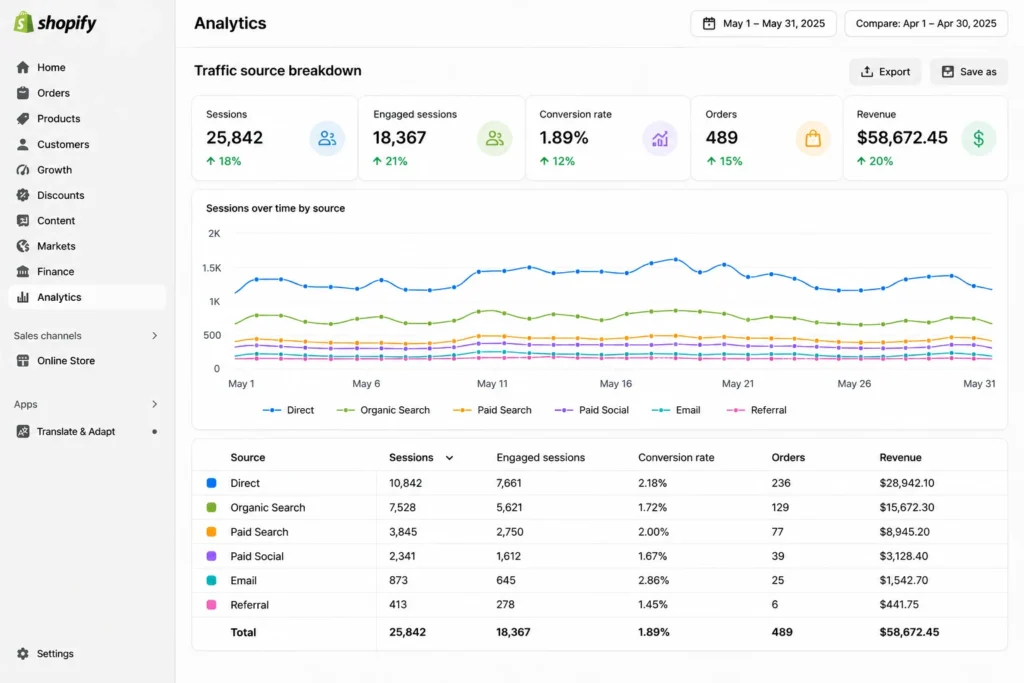Click the Finance bank icon
The height and width of the screenshot is (683, 1024).
pos(23,272)
